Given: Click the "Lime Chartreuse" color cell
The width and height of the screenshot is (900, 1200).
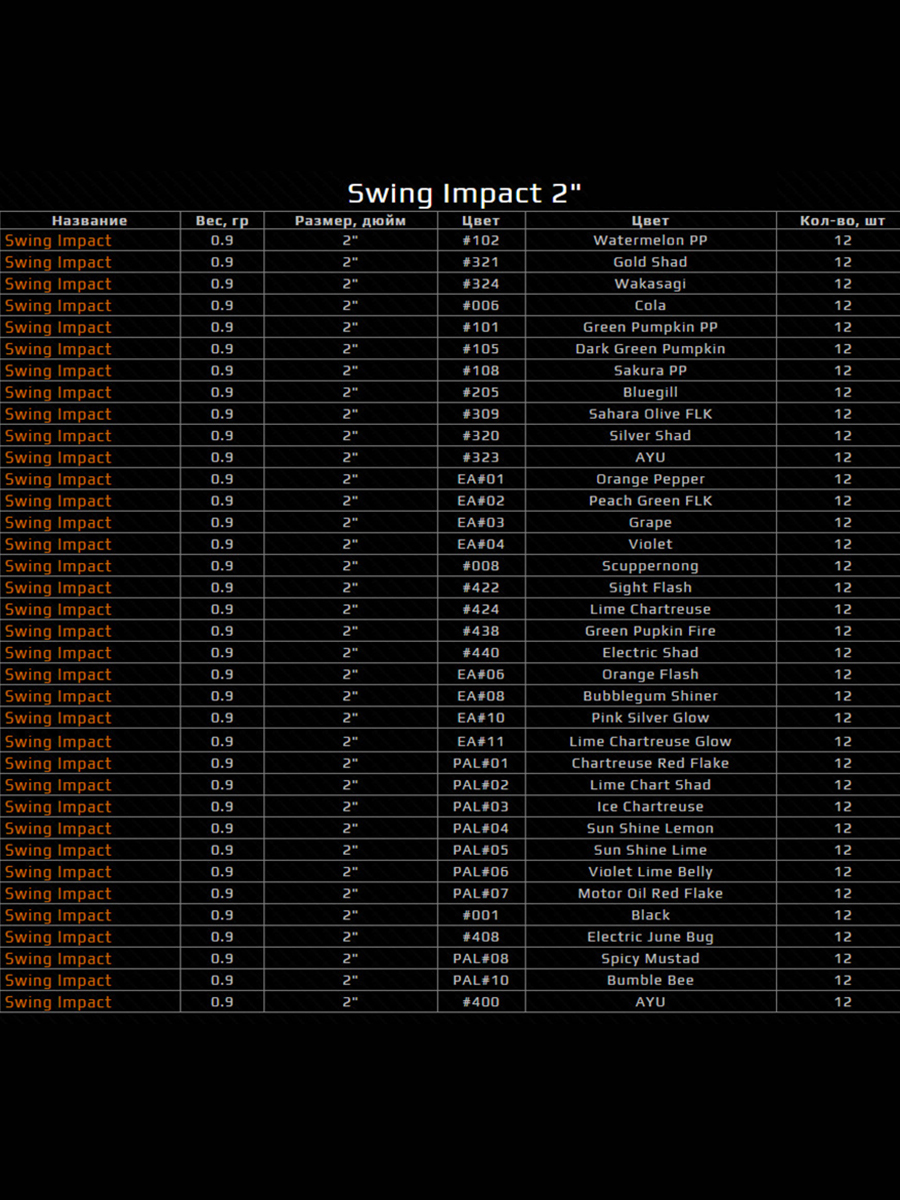Looking at the screenshot, I should pos(650,609).
